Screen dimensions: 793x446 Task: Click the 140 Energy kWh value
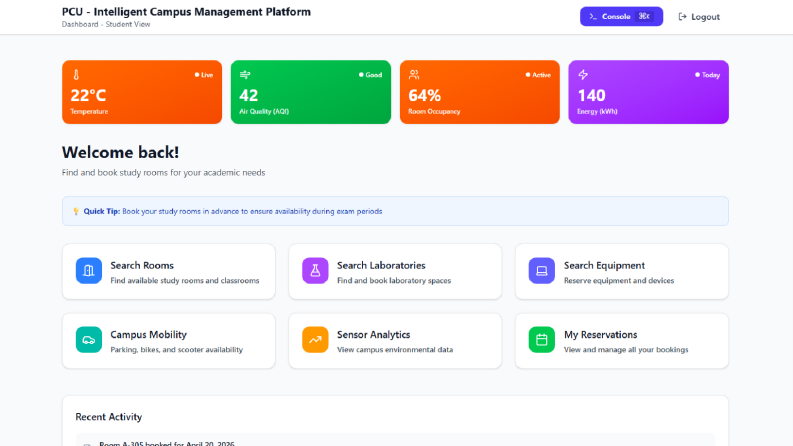(x=591, y=95)
